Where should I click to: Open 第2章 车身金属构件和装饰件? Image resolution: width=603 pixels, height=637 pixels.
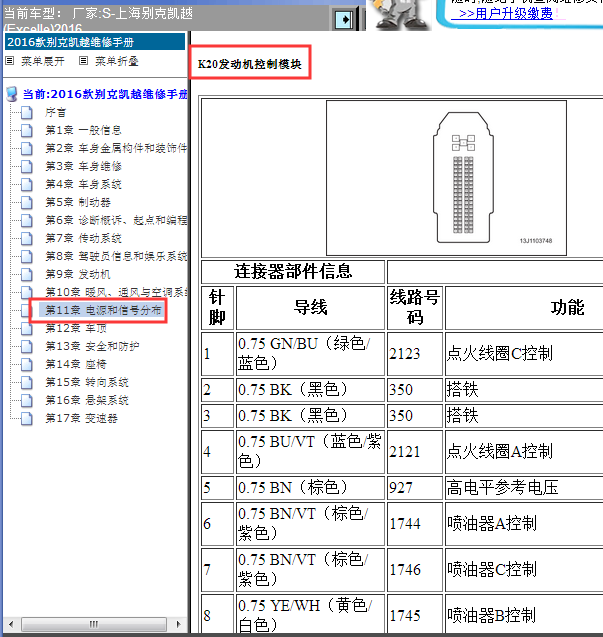116,148
